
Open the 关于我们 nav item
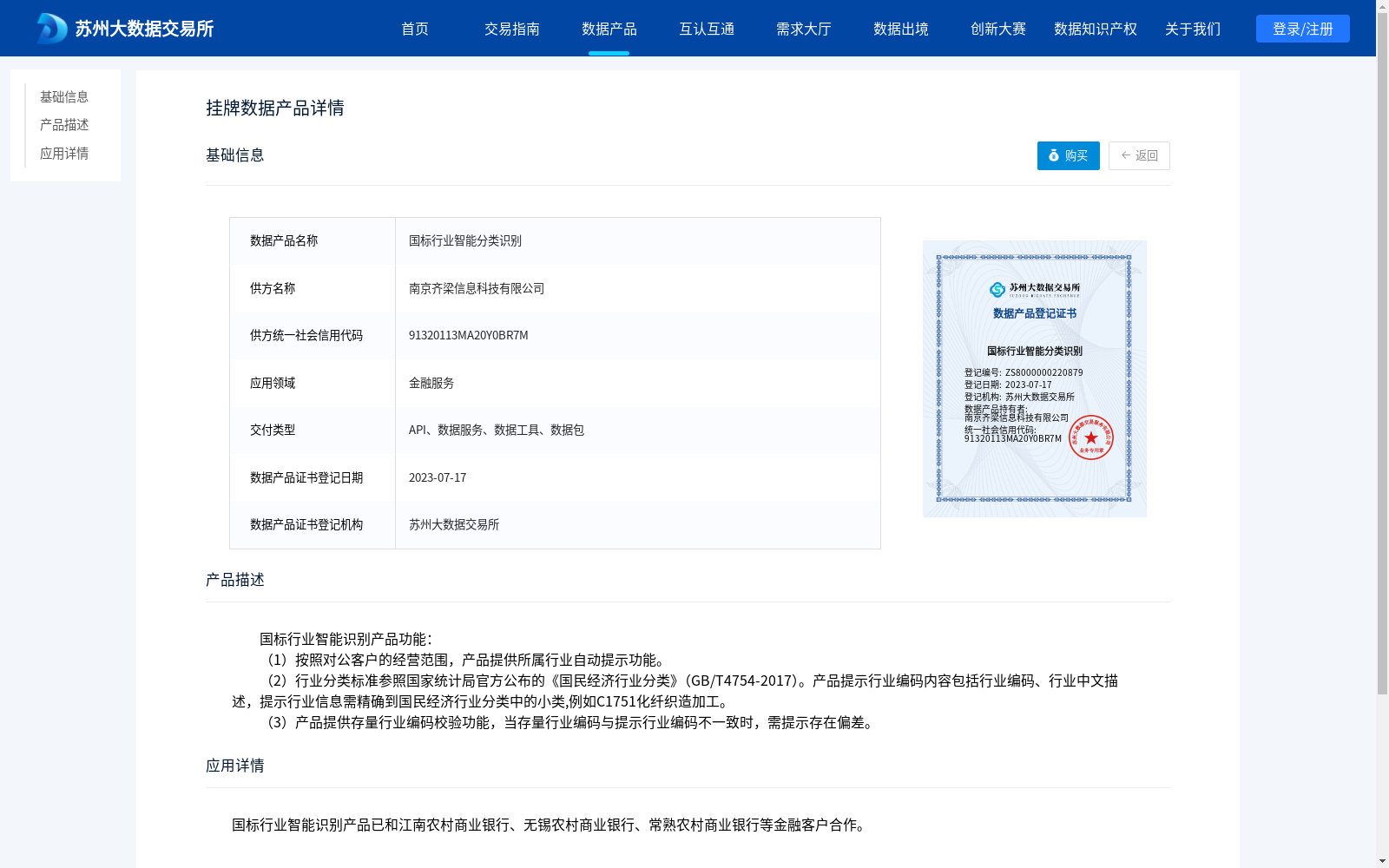[x=1193, y=29]
